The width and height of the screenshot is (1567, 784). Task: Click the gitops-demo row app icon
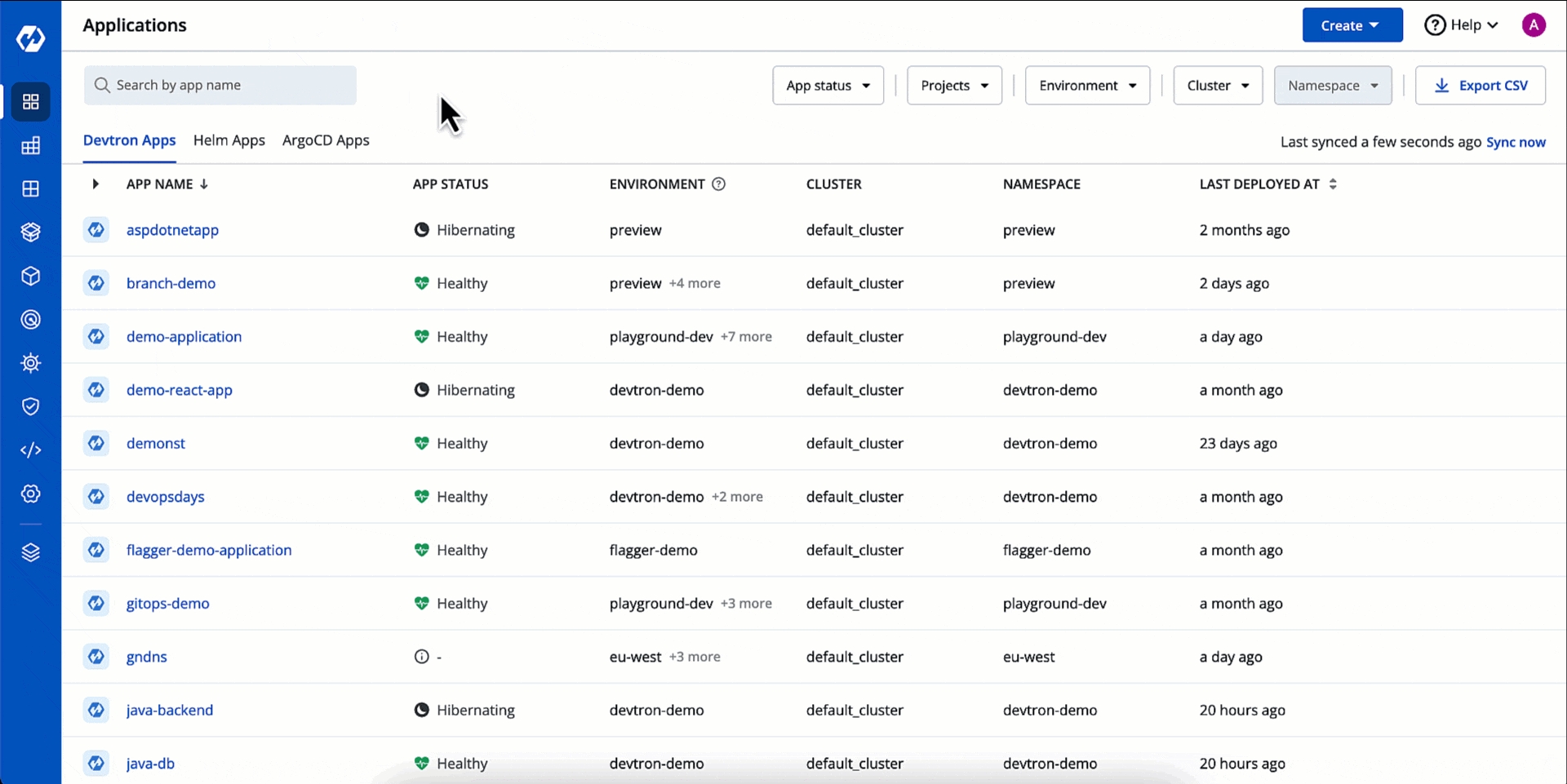point(96,603)
